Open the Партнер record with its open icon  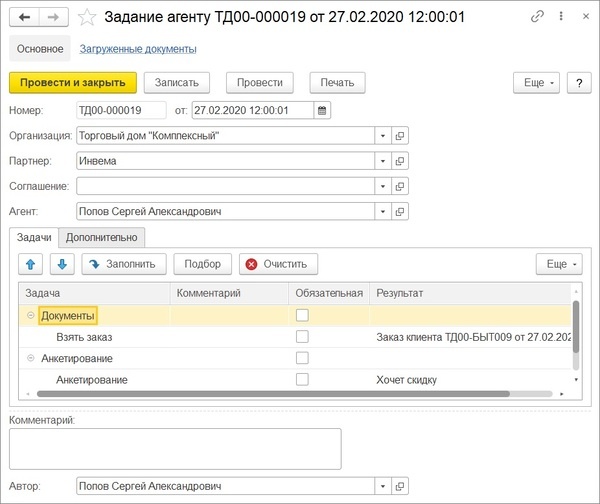tap(400, 161)
